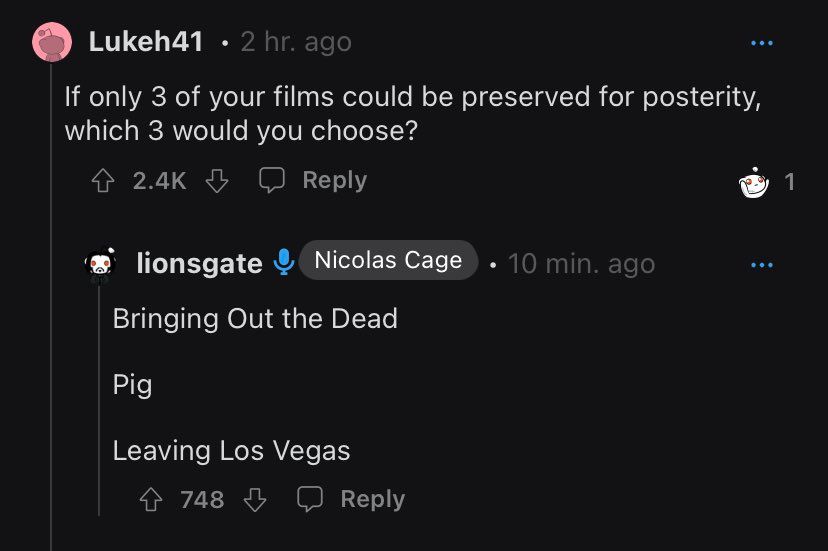The height and width of the screenshot is (551, 828).
Task: Click the 2 hr. ago timestamp
Action: 296,42
